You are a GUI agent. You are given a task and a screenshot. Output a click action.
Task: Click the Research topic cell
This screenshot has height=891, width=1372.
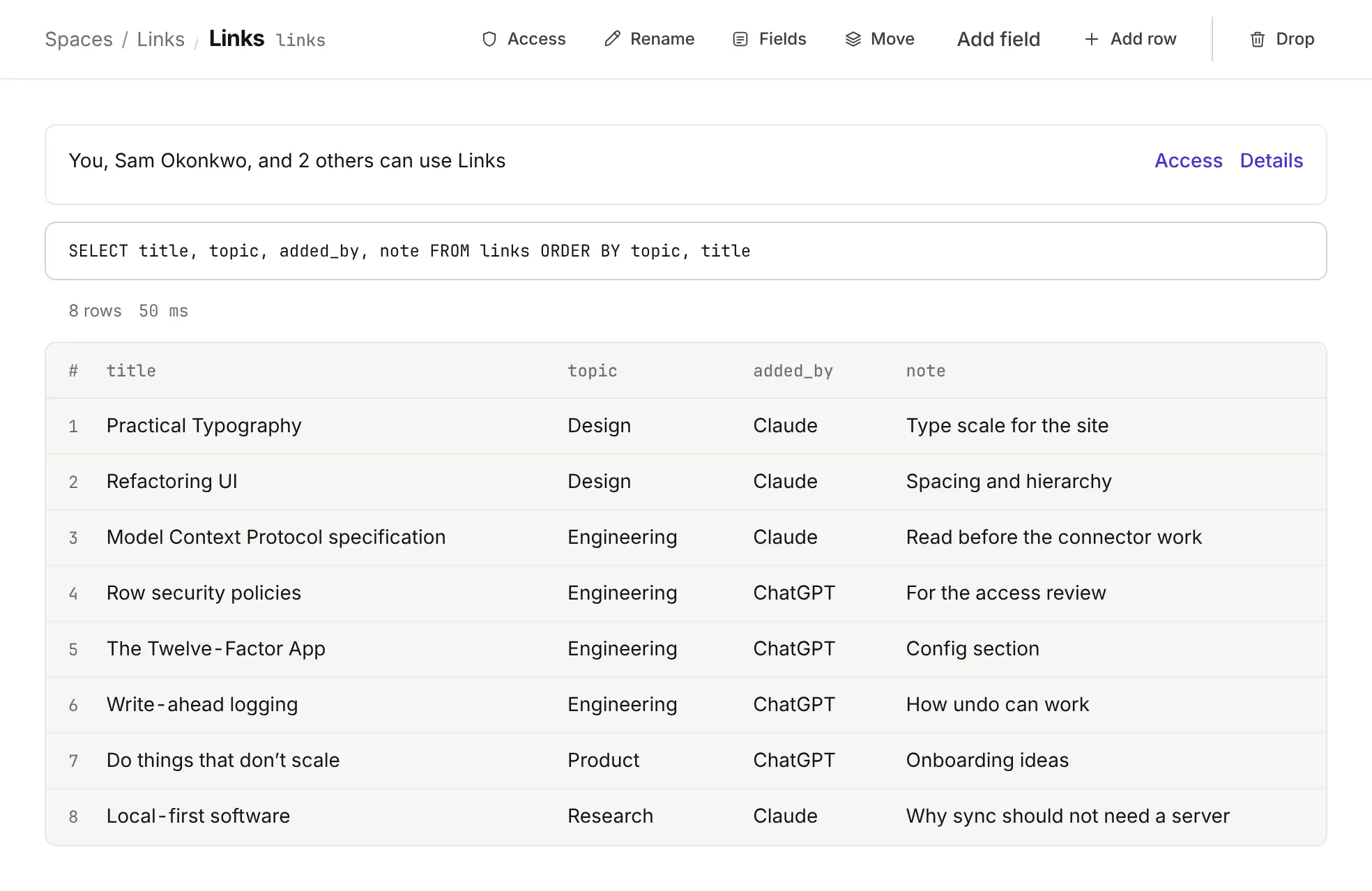(x=610, y=816)
